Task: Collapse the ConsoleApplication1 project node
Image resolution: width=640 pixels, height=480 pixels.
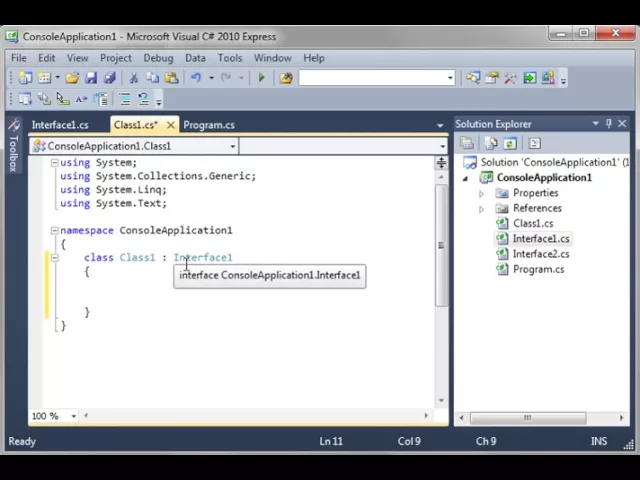Action: tap(465, 178)
